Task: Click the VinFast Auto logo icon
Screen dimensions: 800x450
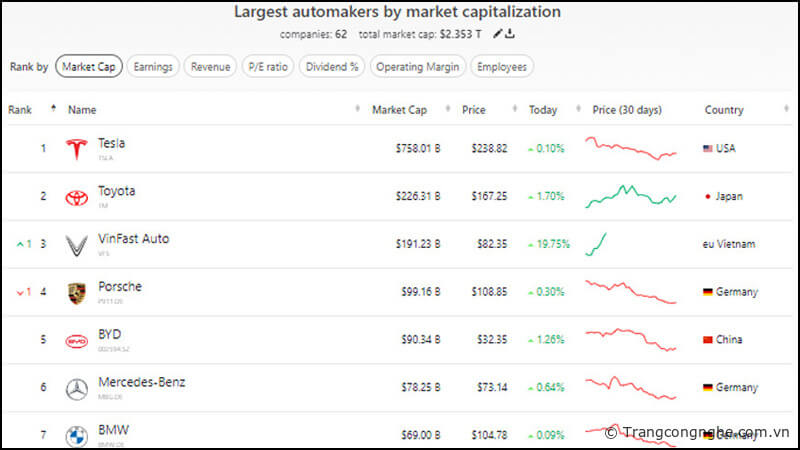Action: pos(77,245)
